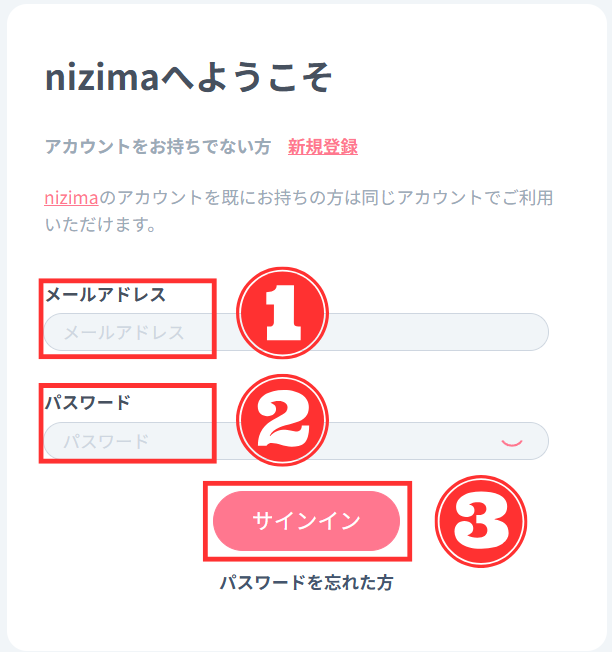Click the red number 3 badge
This screenshot has height=652, width=612.
[x=481, y=521]
